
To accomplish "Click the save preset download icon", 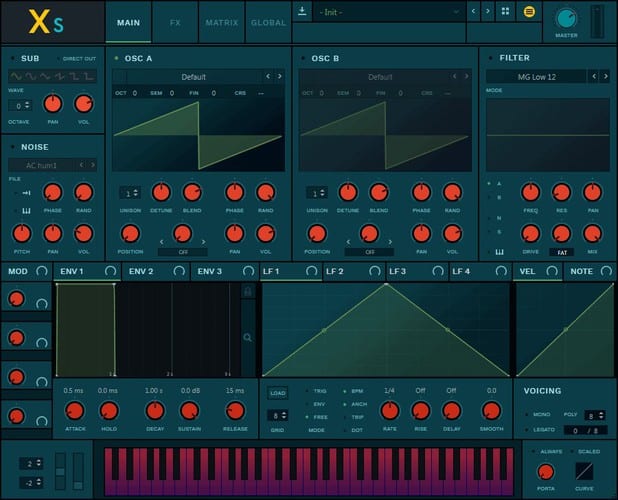I will coord(302,11).
